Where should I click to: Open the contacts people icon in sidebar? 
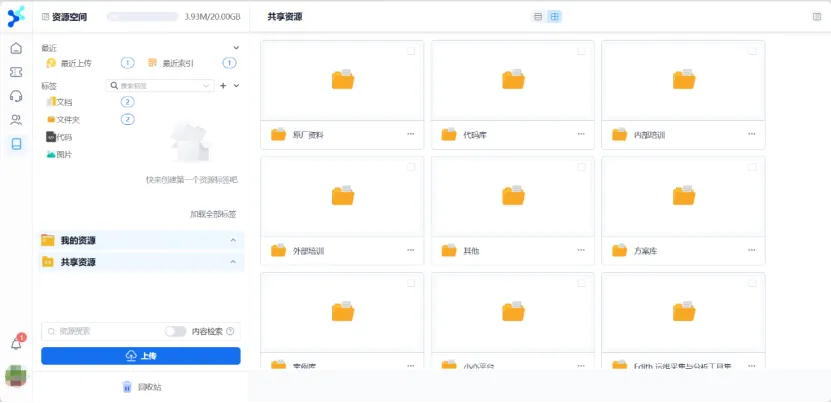[16, 120]
